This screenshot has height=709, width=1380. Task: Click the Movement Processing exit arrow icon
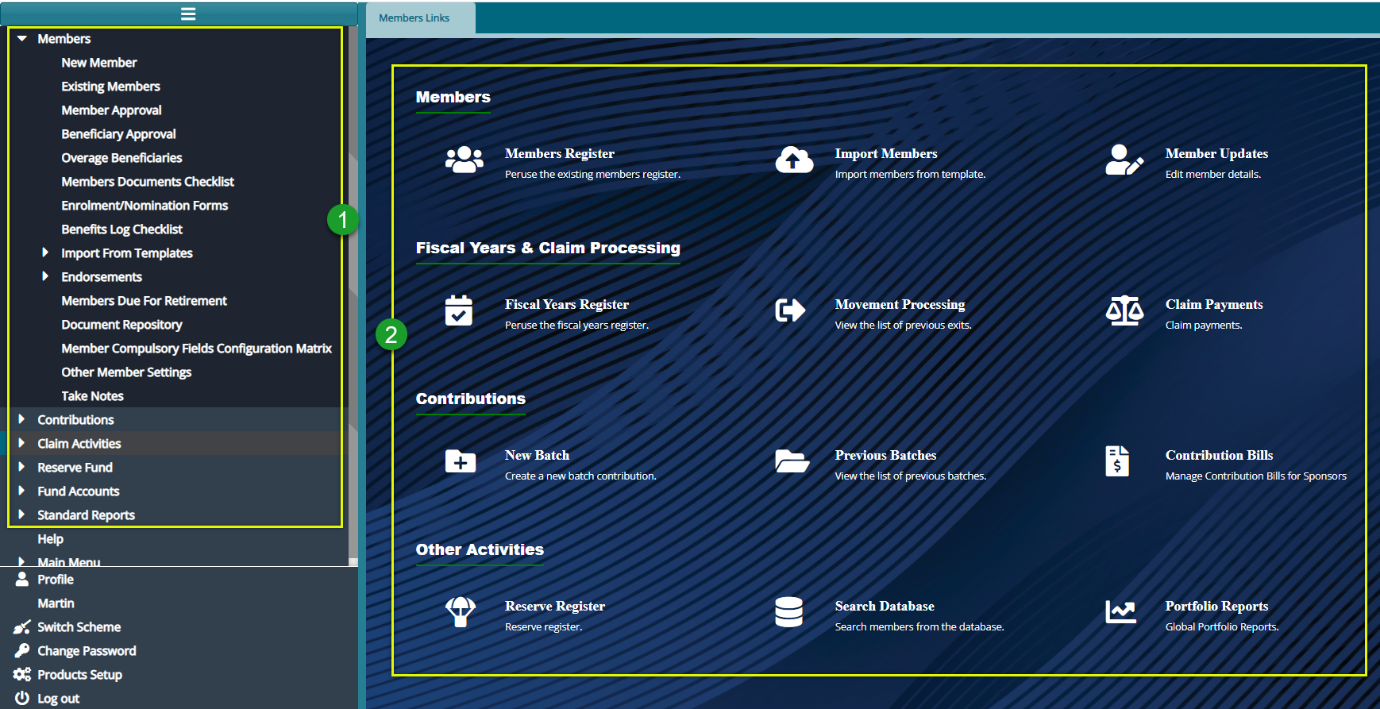[790, 311]
